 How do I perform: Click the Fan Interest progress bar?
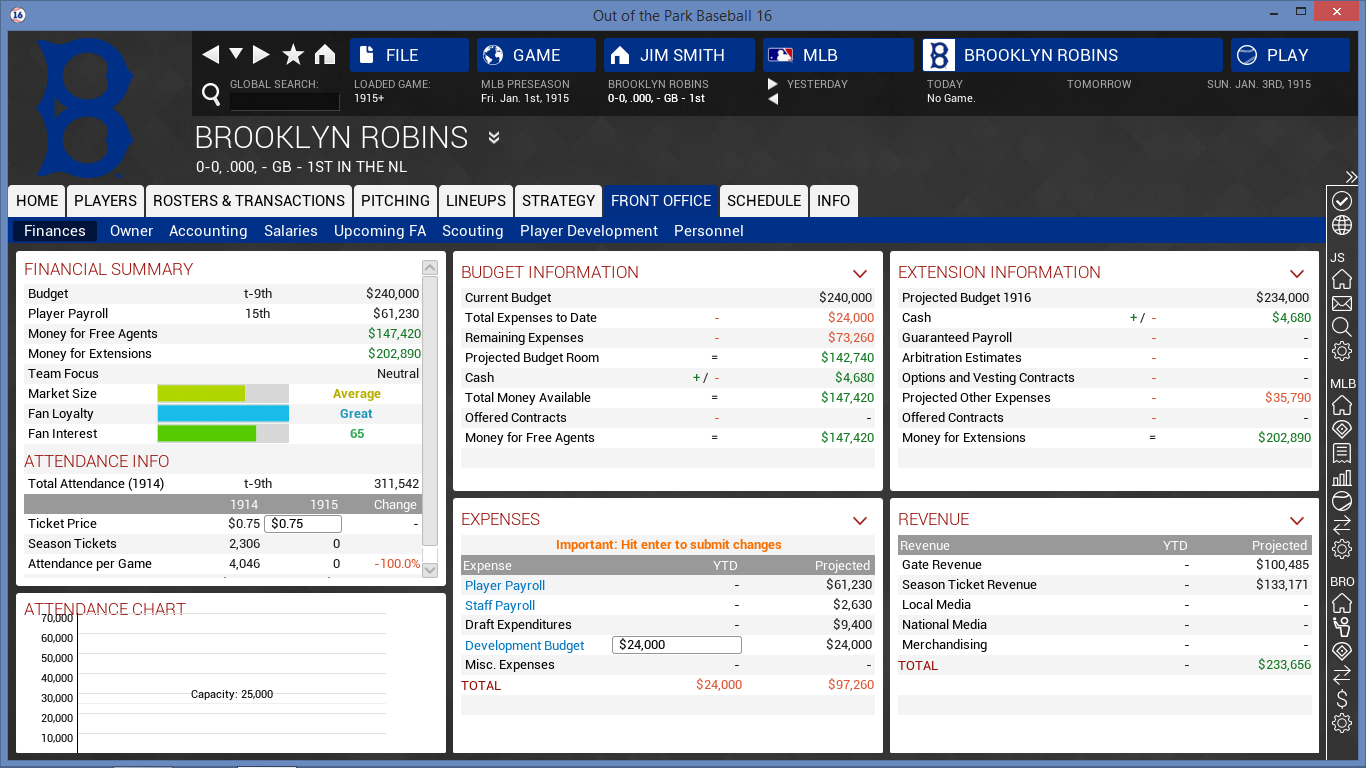[223, 434]
